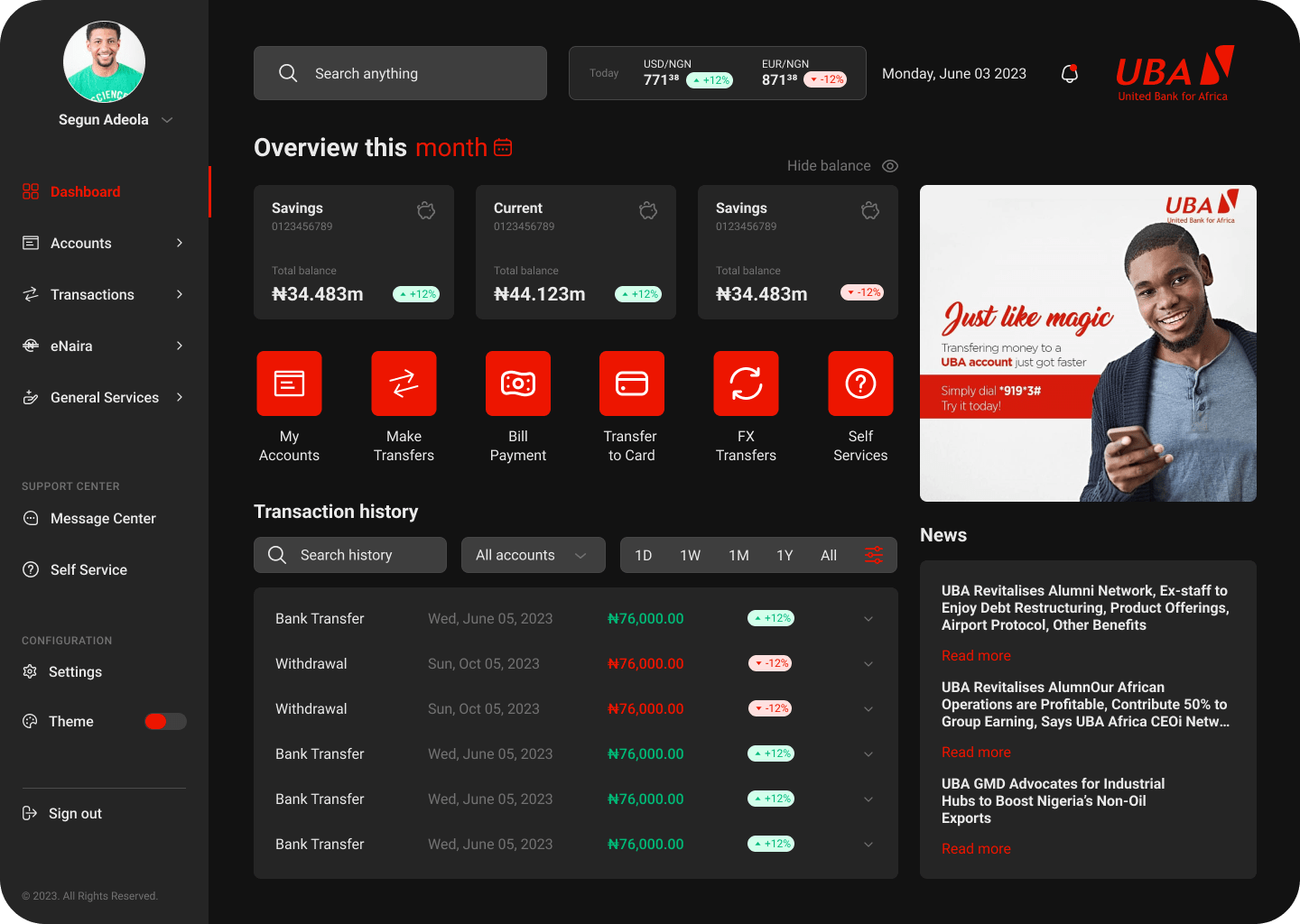Open the Just like magic promo banner

click(x=1088, y=343)
